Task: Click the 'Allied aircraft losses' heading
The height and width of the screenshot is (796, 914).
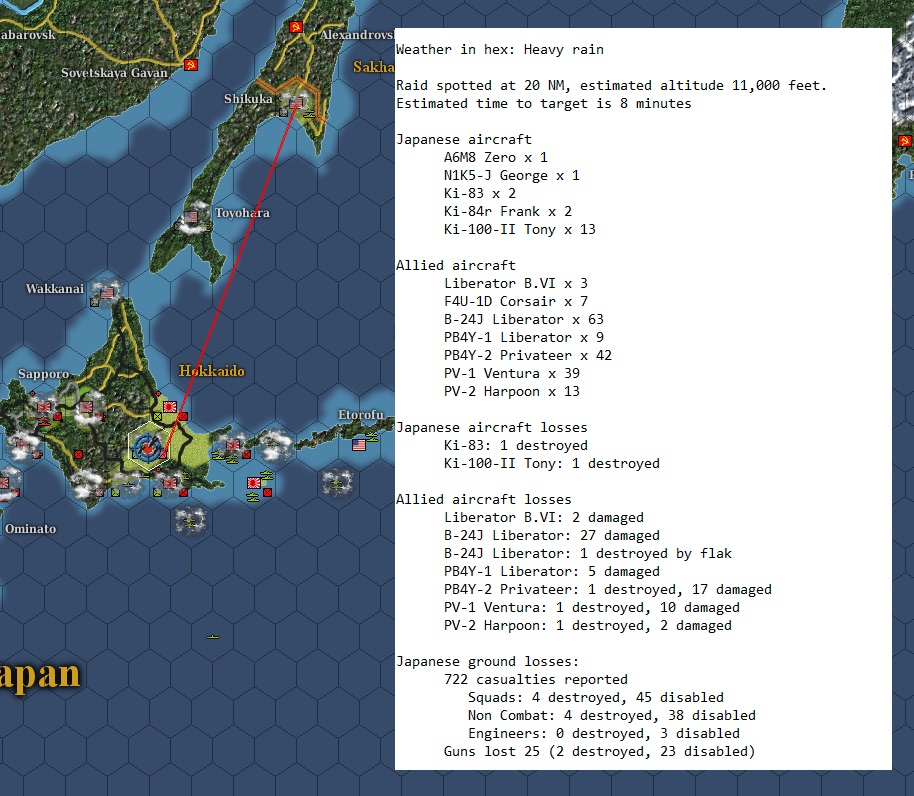Action: [x=484, y=500]
